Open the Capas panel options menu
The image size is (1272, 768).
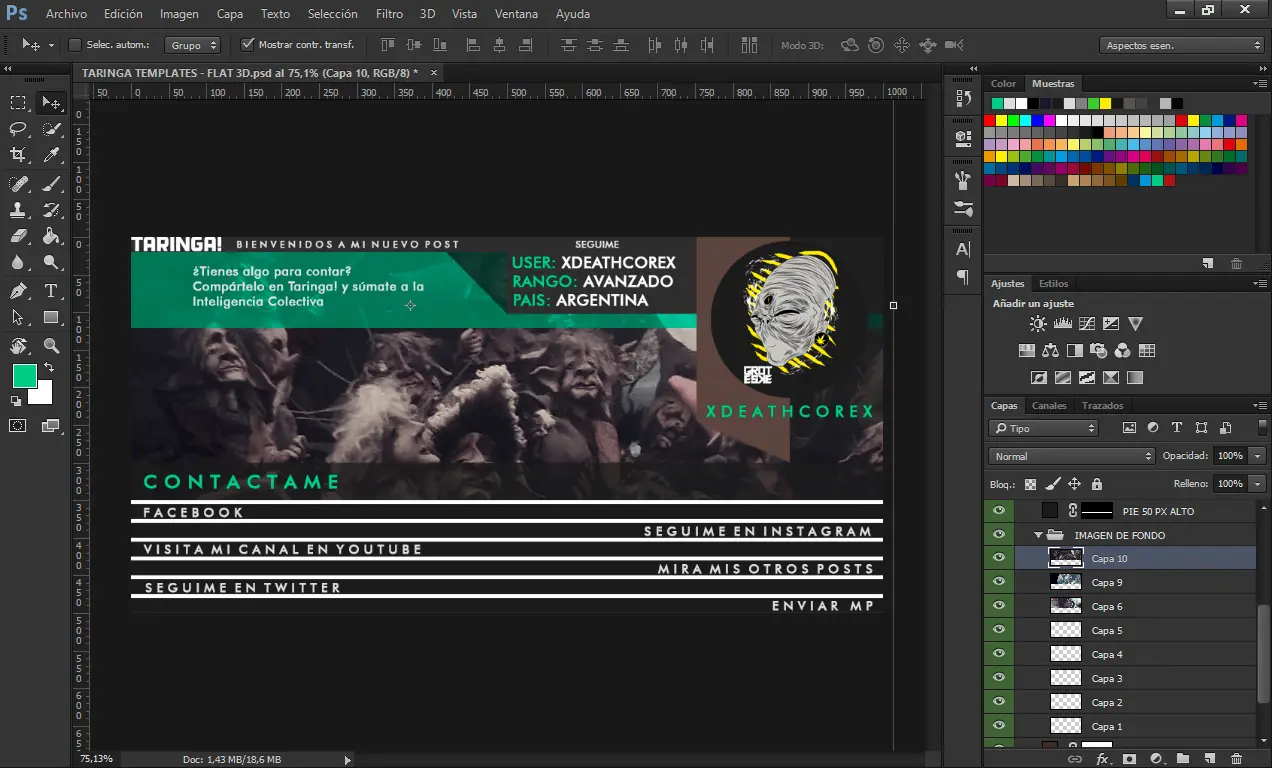point(1259,406)
